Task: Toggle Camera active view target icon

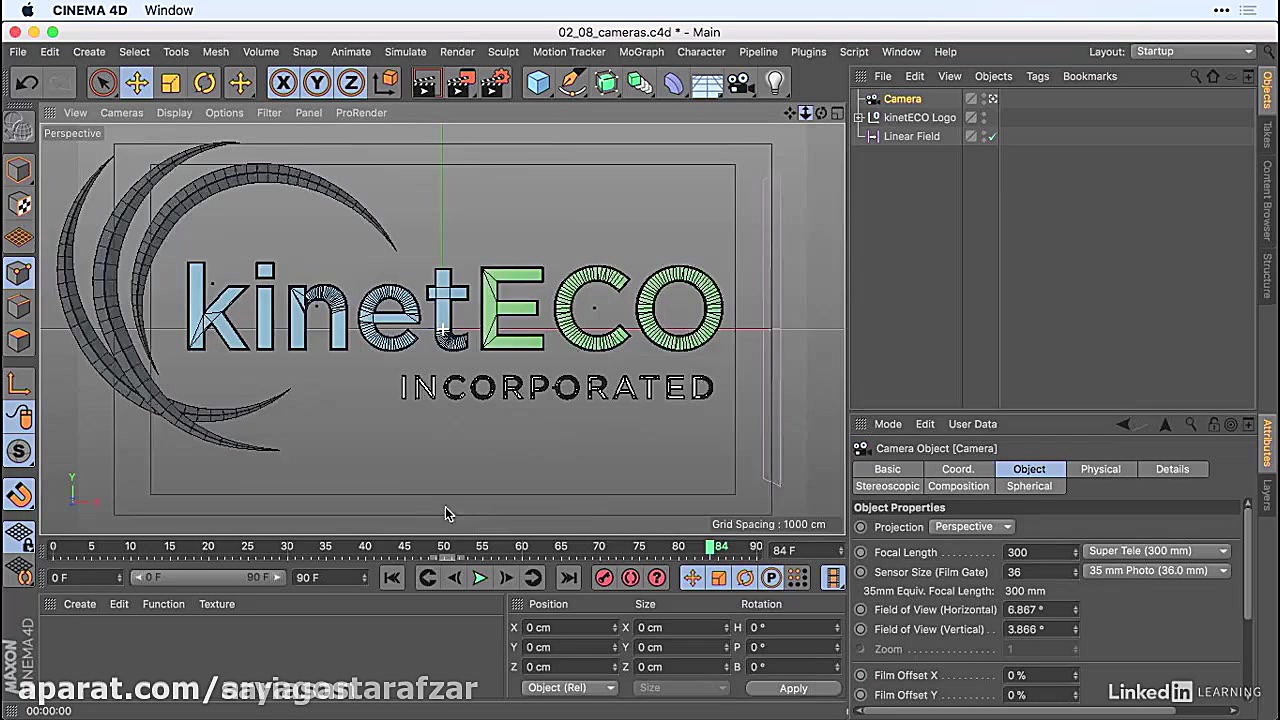Action: [992, 99]
